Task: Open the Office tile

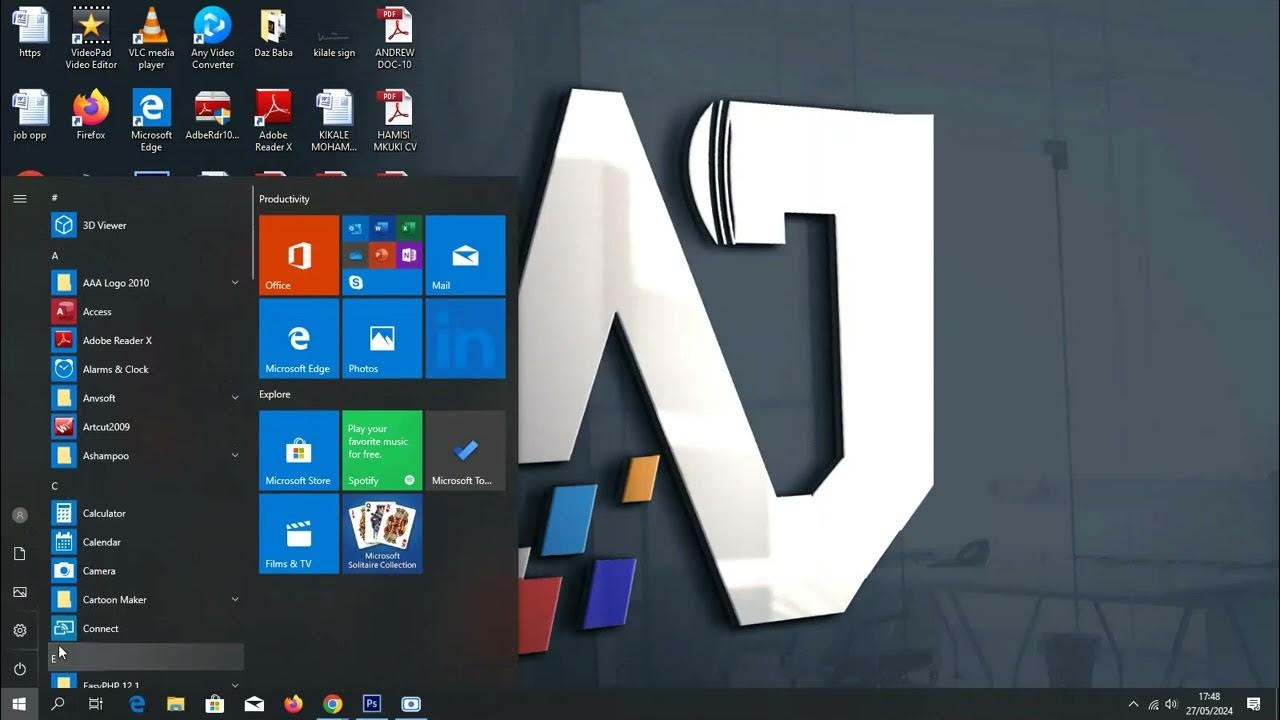Action: pyautogui.click(x=299, y=255)
